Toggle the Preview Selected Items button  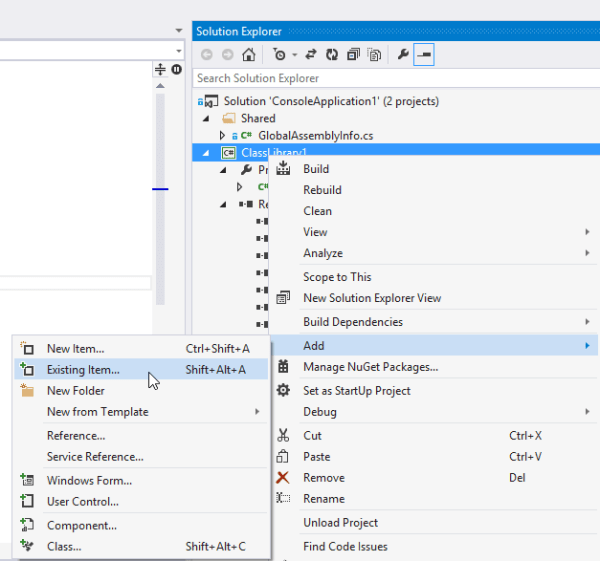pyautogui.click(x=424, y=55)
